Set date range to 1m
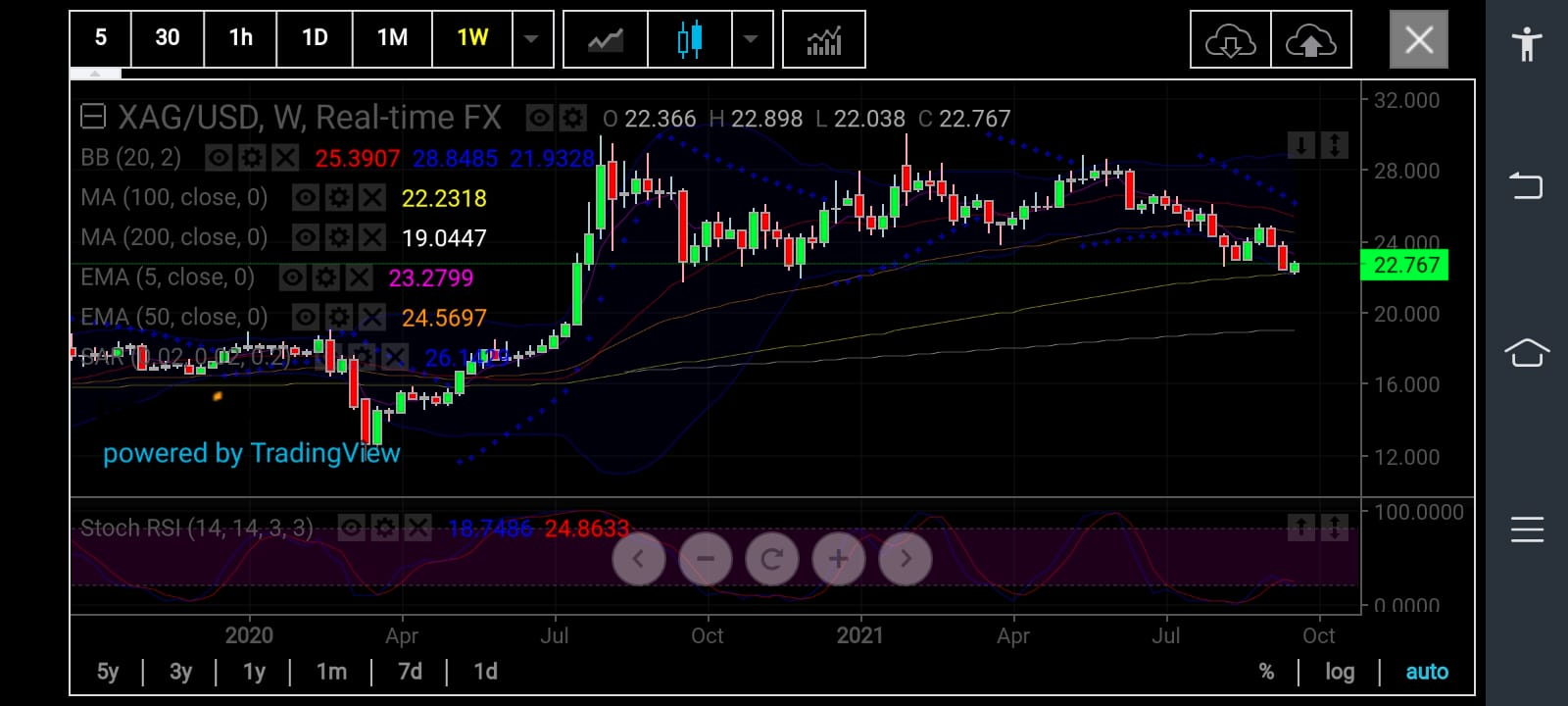The width and height of the screenshot is (1568, 706). coord(331,672)
